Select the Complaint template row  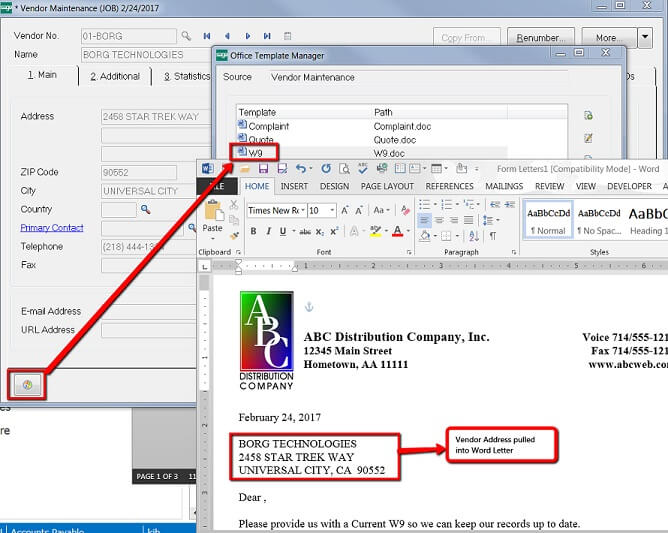(x=373, y=127)
